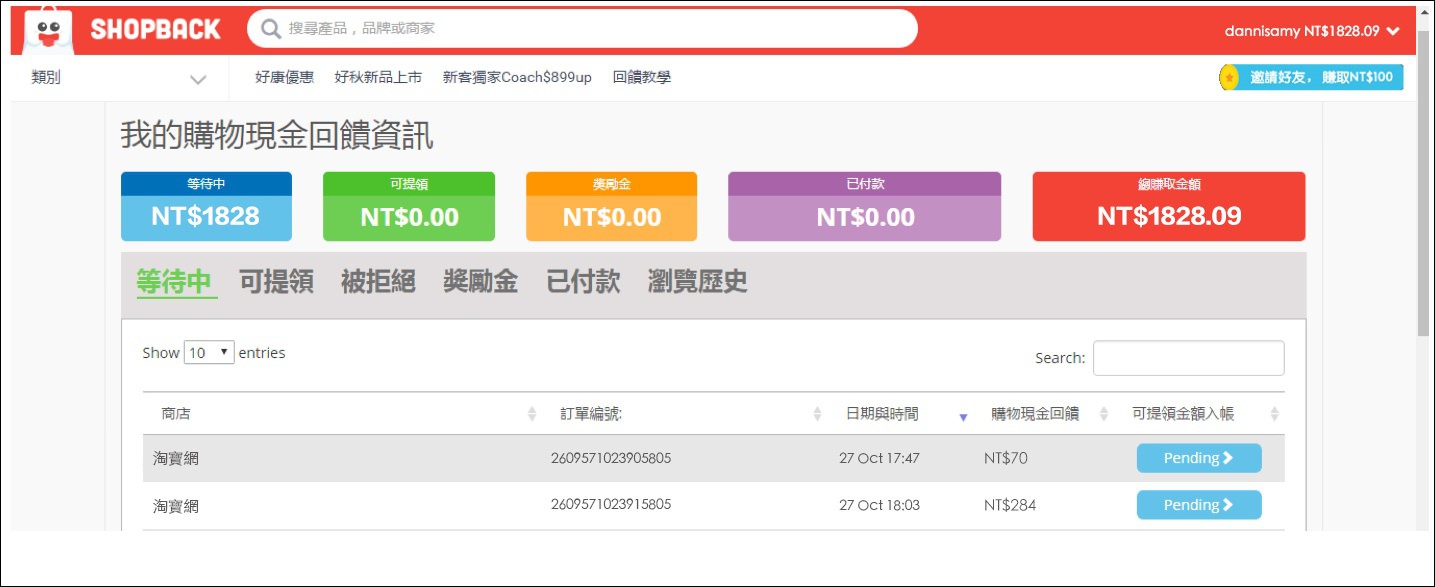The width and height of the screenshot is (1435, 587).
Task: Click the purple 已付款 NT$0.00 card
Action: [x=864, y=206]
